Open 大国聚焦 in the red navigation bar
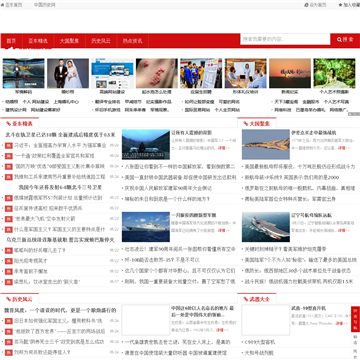The width and height of the screenshot is (360, 360). point(69,41)
